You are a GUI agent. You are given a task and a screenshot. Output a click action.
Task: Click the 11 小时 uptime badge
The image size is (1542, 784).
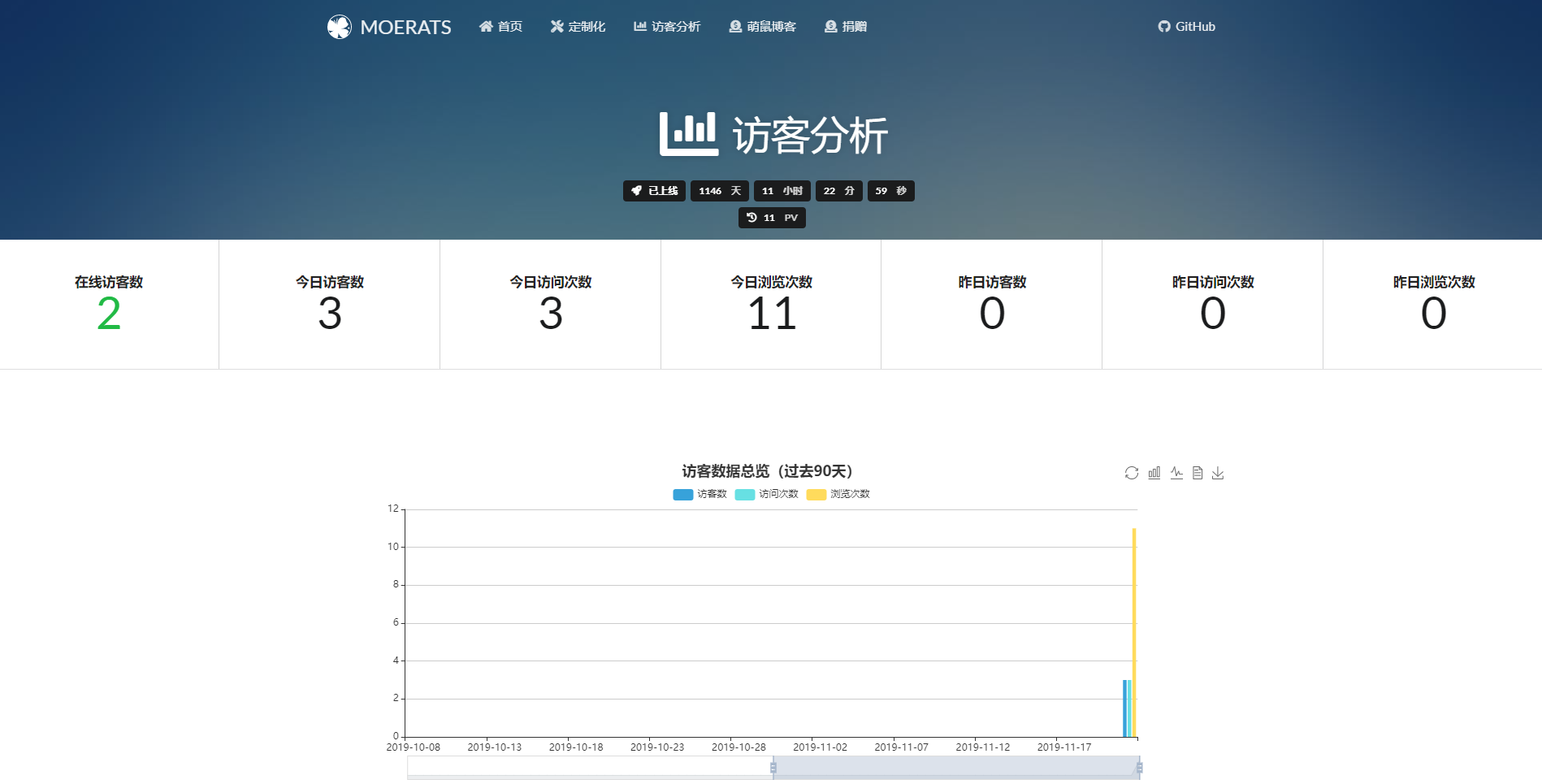[782, 191]
